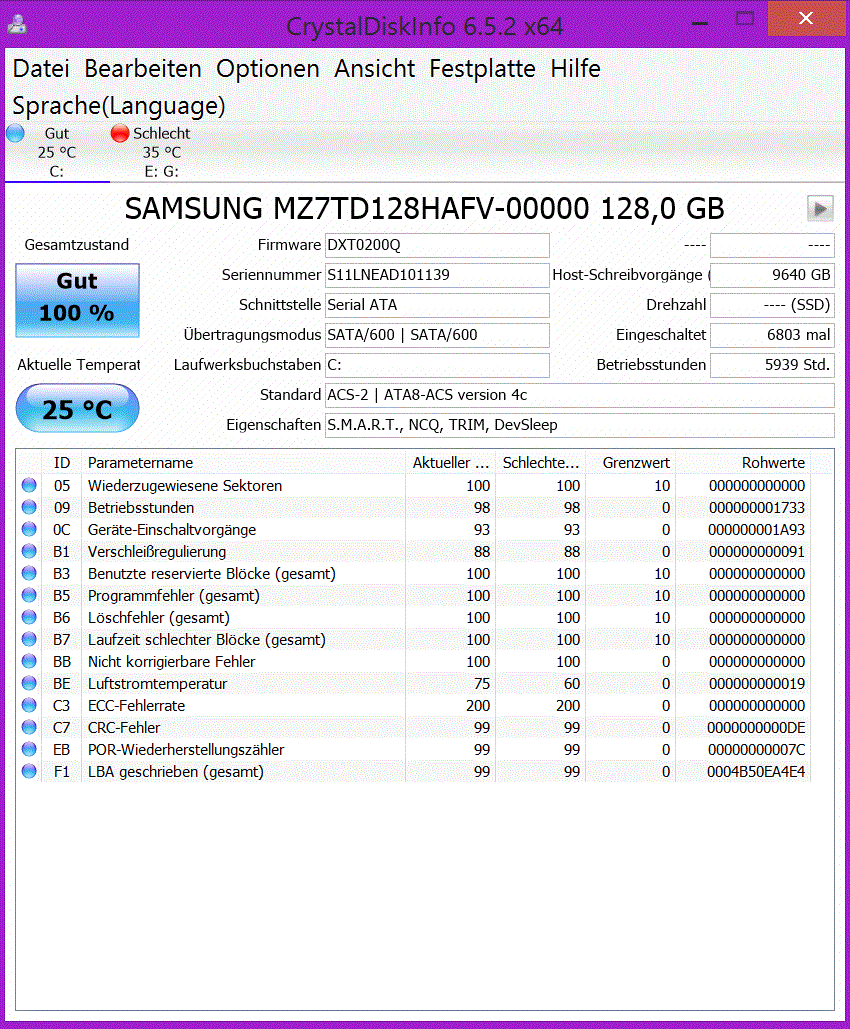This screenshot has height=1029, width=850.
Task: Click the Rohwerte column header
Action: coord(743,463)
